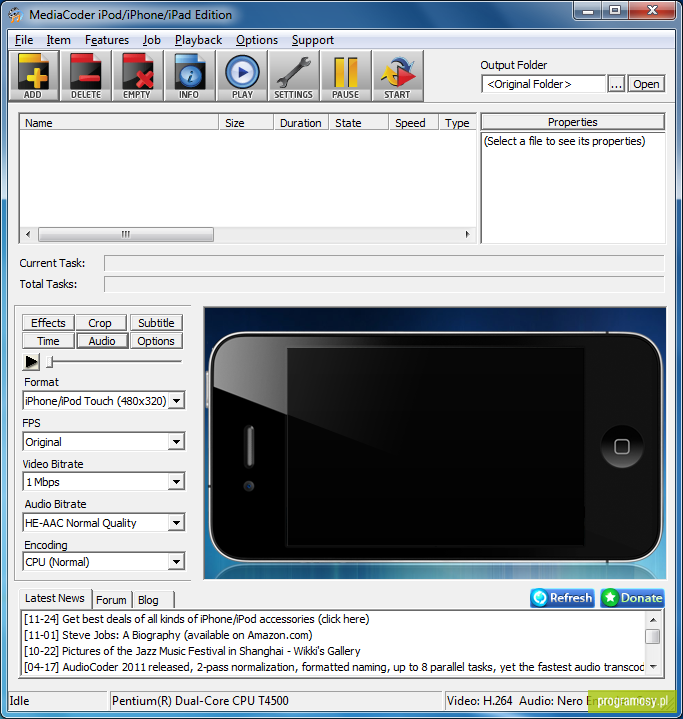Image resolution: width=683 pixels, height=719 pixels.
Task: Click the DELETE toolbar icon
Action: tap(86, 76)
